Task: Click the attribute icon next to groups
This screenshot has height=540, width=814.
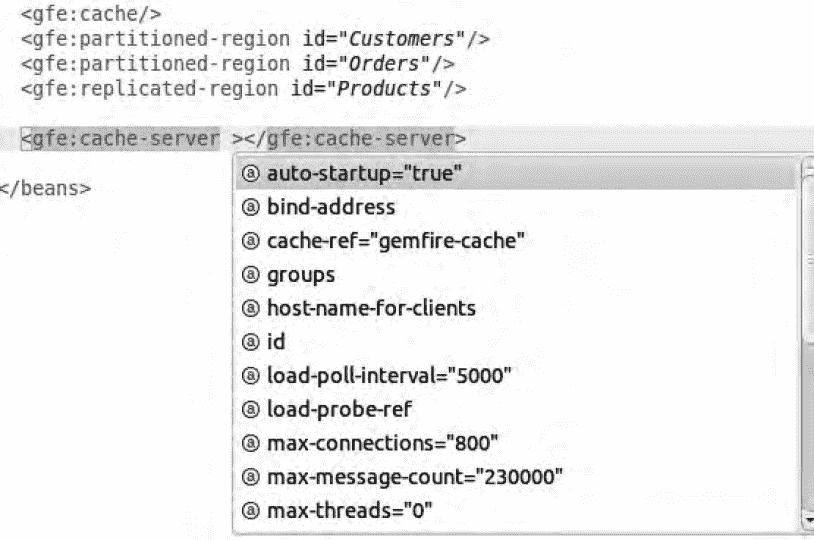Action: 252,275
